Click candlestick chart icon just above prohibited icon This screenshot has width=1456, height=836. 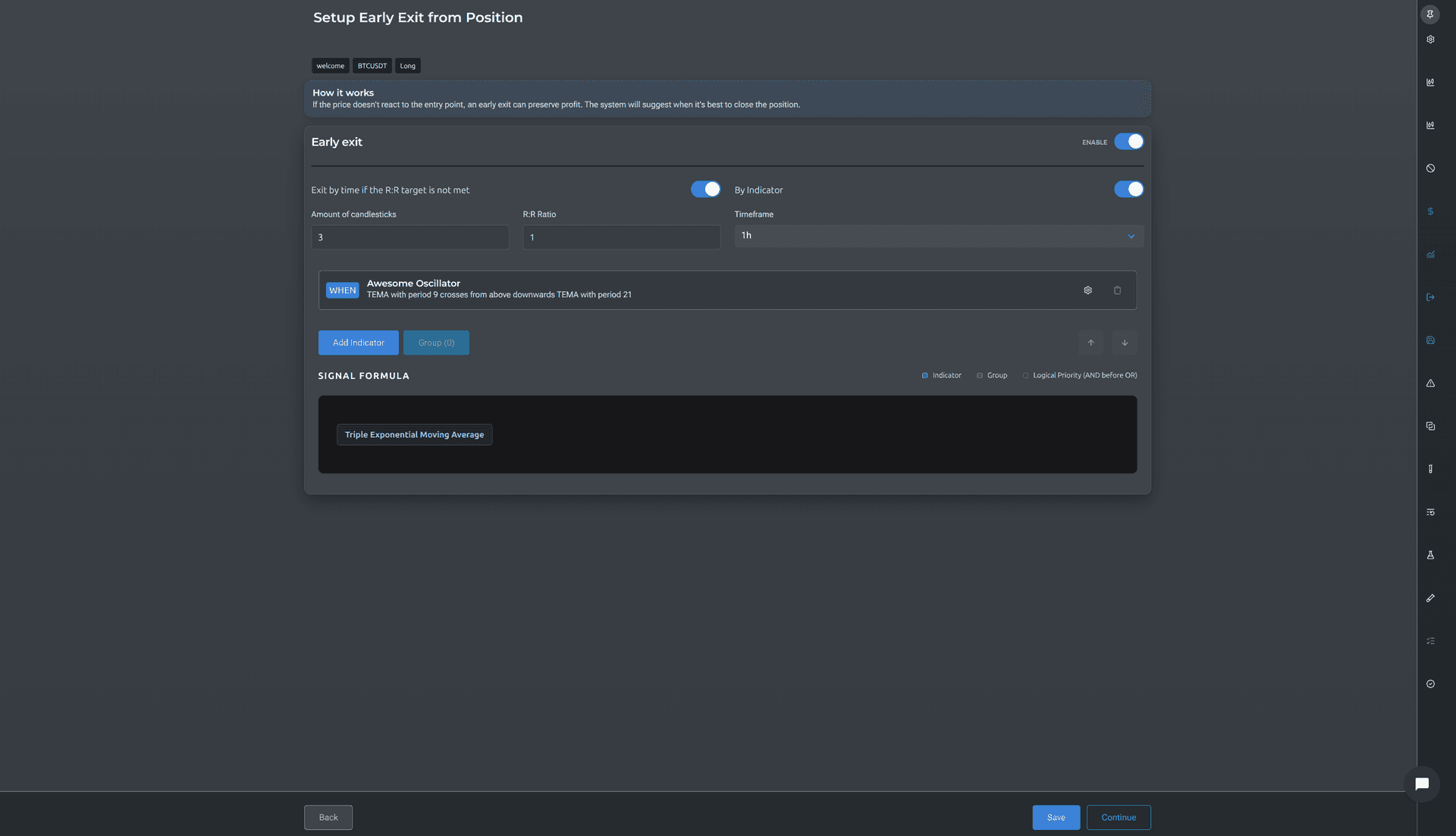(1430, 126)
